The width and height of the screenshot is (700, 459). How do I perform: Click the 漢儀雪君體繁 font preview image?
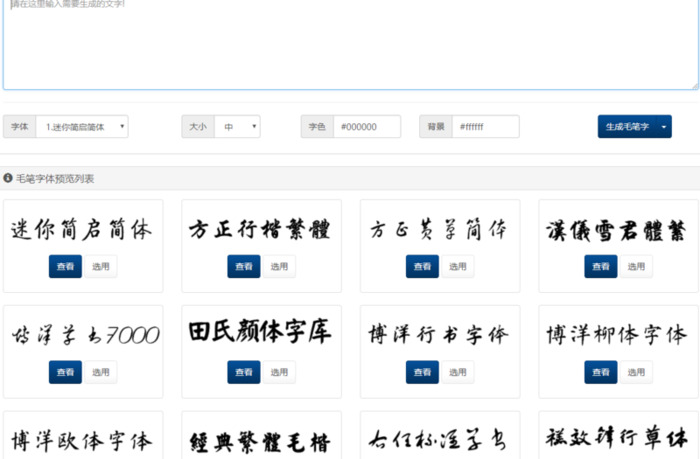[x=616, y=230]
